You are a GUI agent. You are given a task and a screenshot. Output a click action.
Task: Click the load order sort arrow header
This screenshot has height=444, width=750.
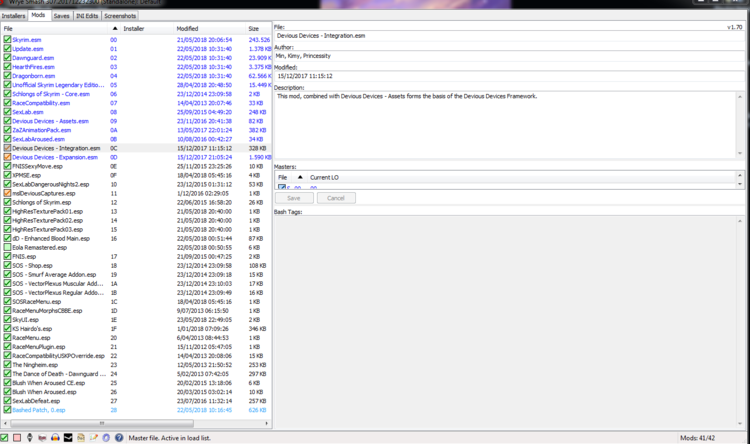114,29
